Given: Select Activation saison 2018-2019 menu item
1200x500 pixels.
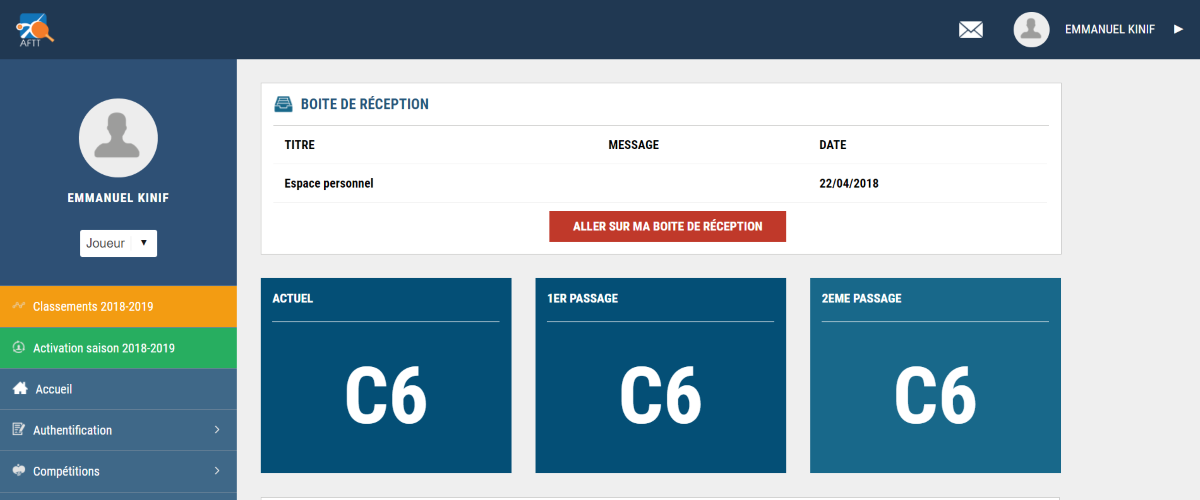Looking at the screenshot, I should coord(104,348).
